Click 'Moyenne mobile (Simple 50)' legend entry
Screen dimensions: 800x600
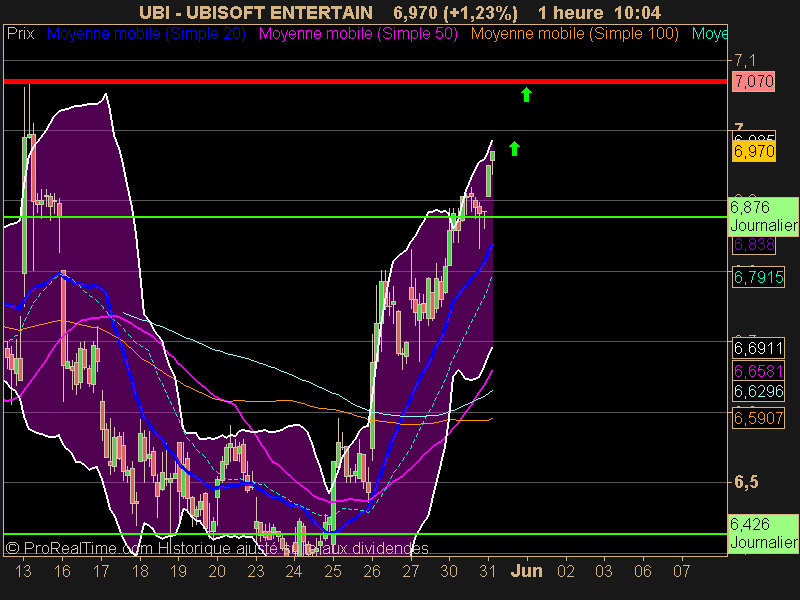358,34
